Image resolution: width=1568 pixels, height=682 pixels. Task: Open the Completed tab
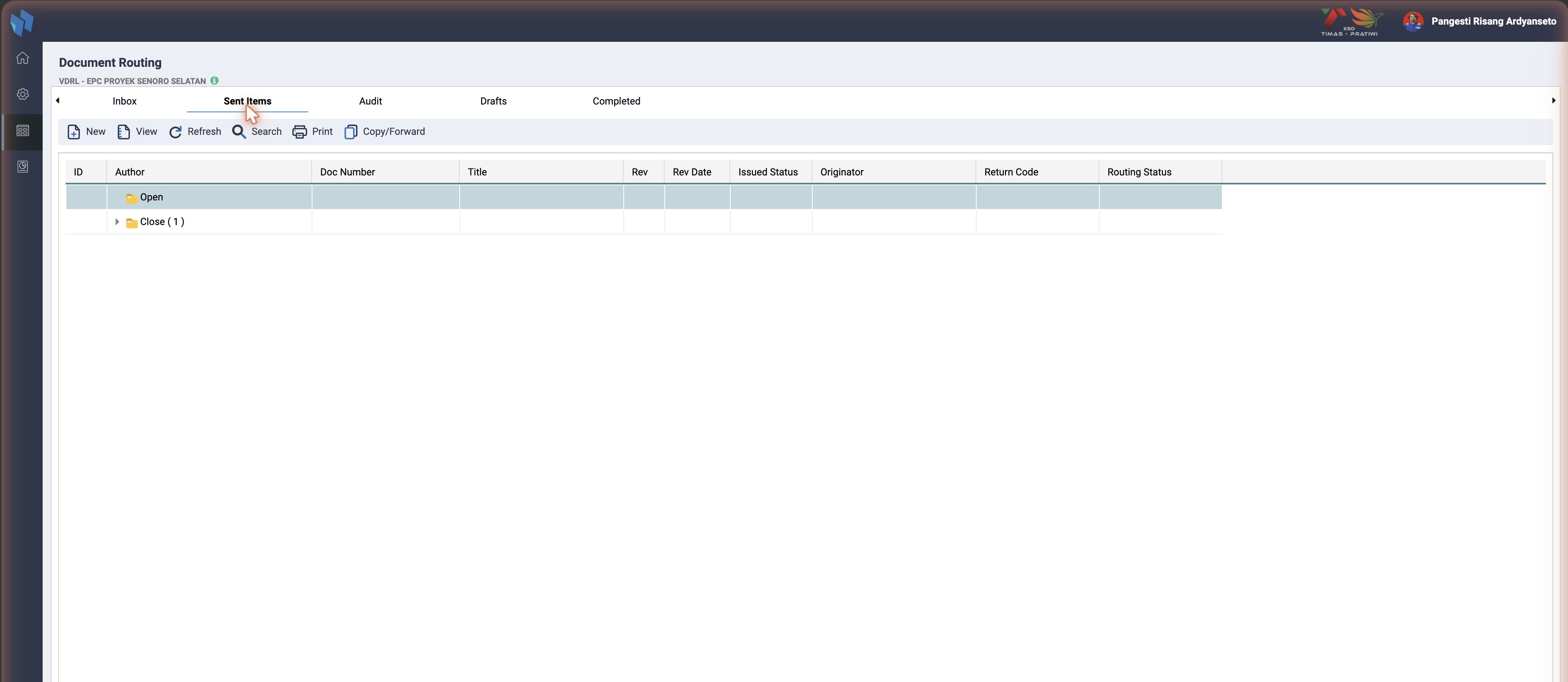pos(617,101)
